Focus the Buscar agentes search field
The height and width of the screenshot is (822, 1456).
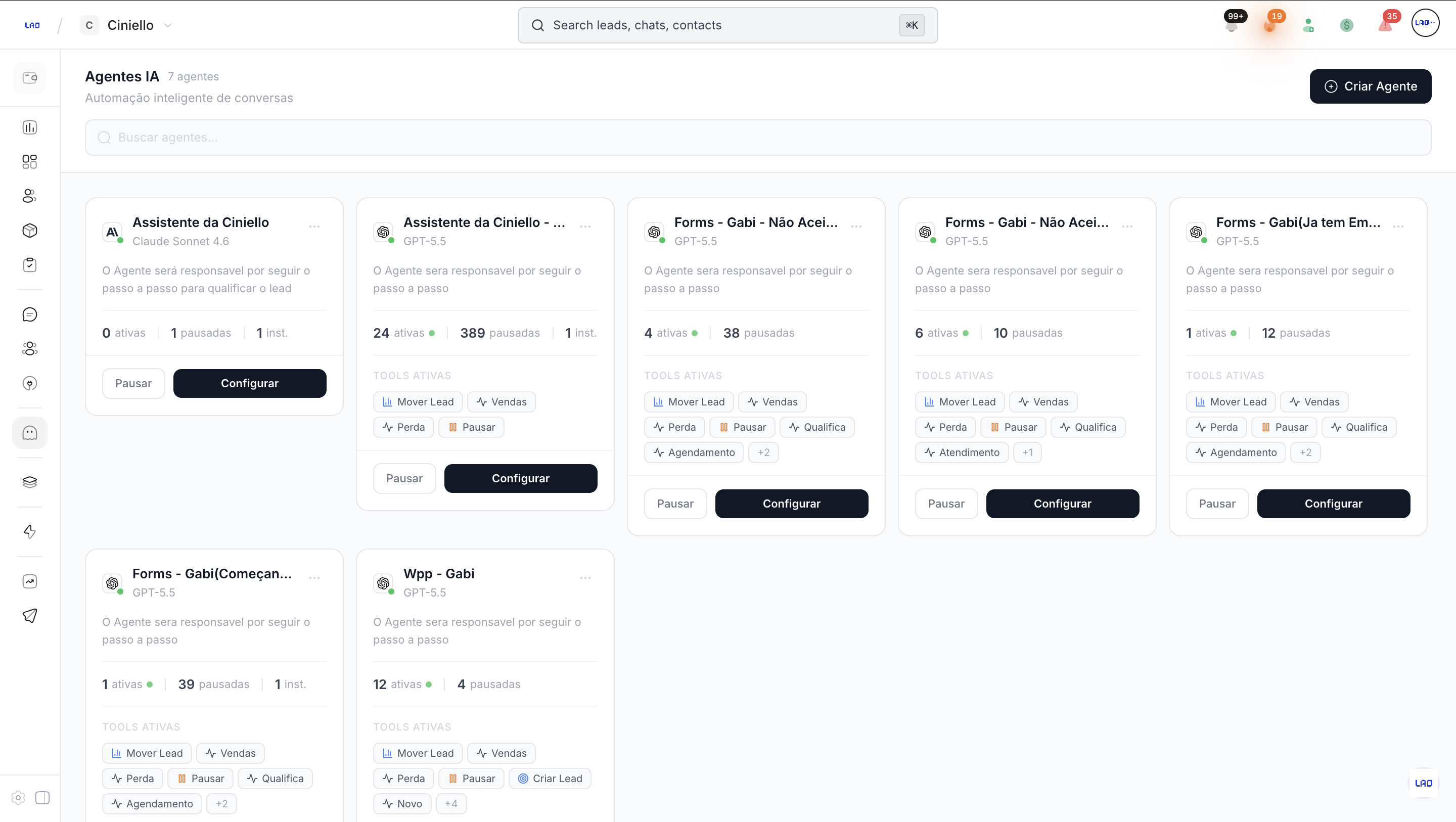(758, 138)
